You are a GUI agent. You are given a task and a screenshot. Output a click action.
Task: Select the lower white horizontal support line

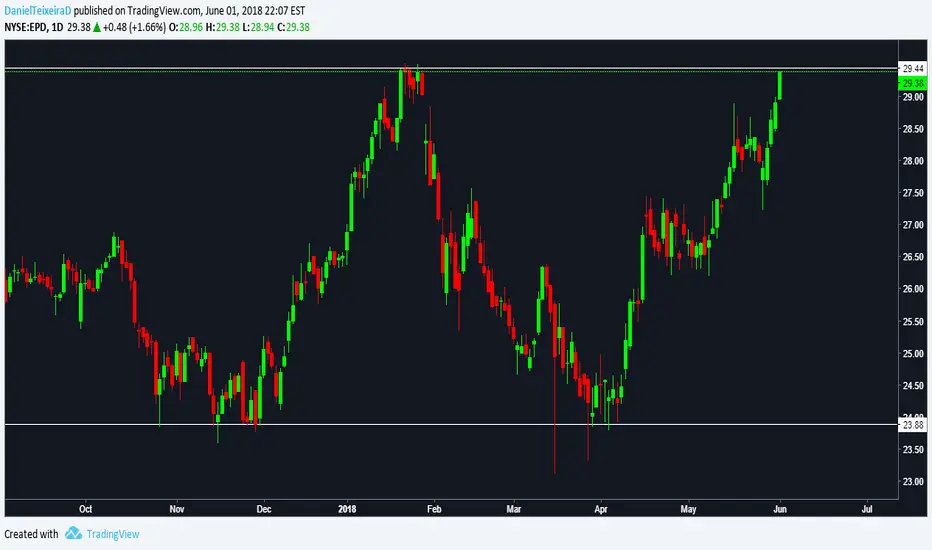tap(452, 424)
